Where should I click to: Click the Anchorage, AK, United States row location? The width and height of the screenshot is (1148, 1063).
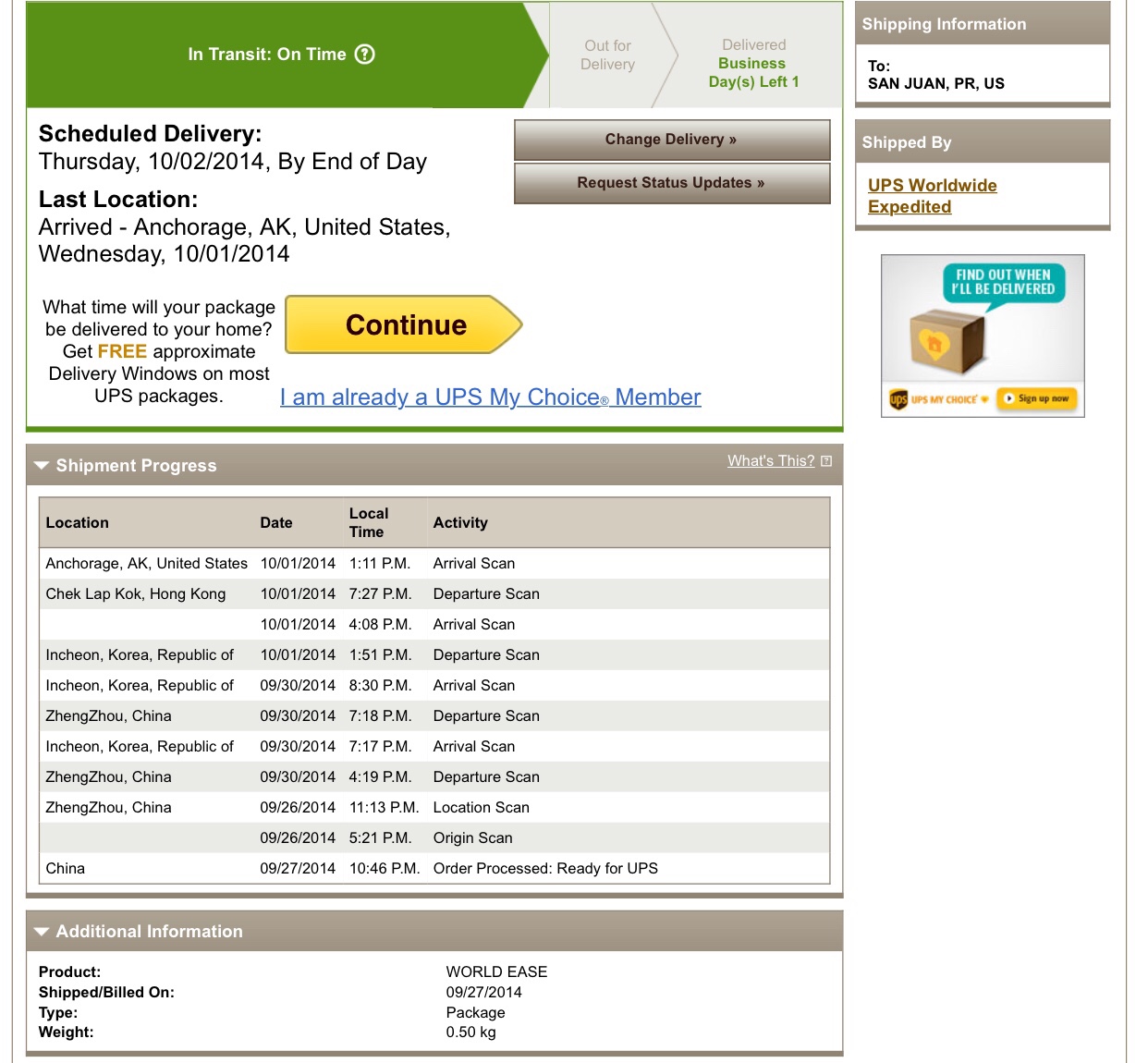(147, 564)
